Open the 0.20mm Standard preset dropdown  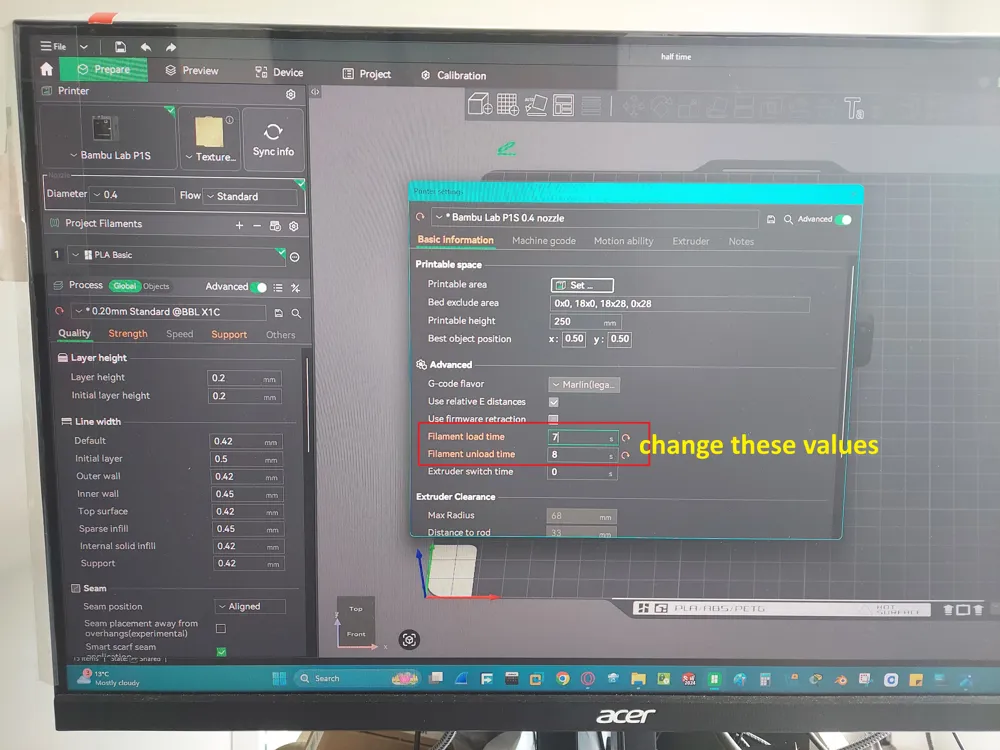click(x=168, y=312)
